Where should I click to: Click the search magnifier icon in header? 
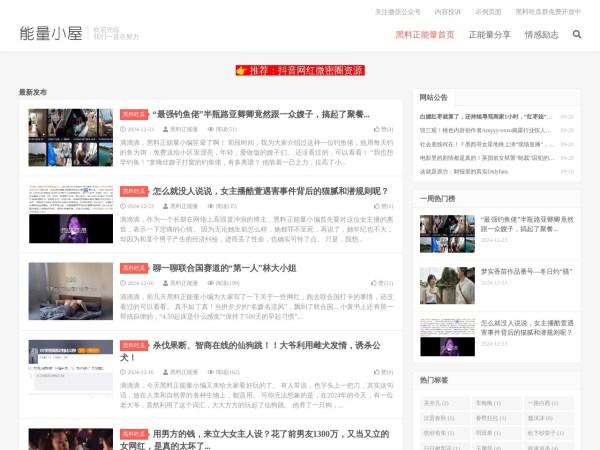[577, 34]
